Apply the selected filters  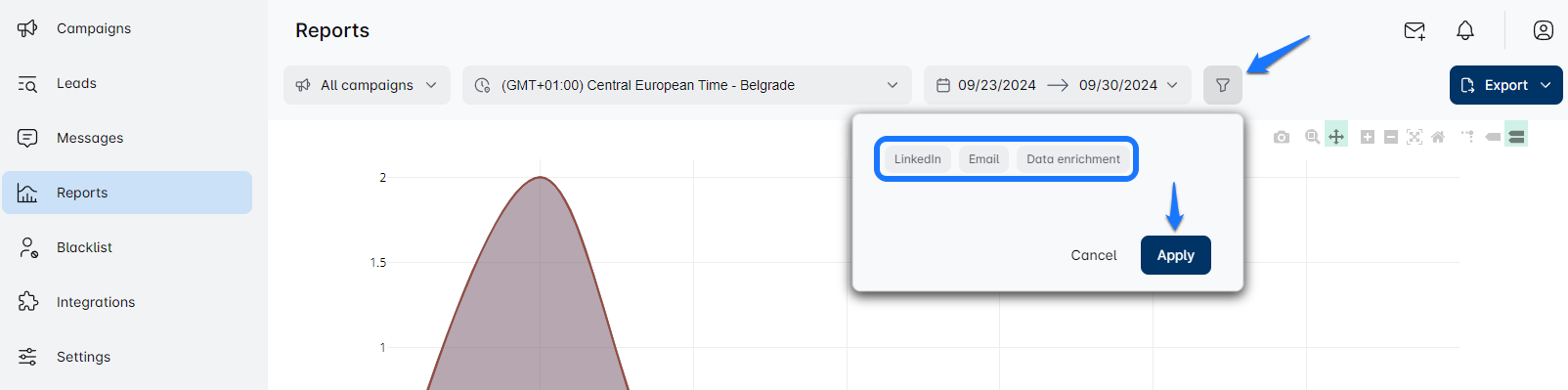(1175, 255)
